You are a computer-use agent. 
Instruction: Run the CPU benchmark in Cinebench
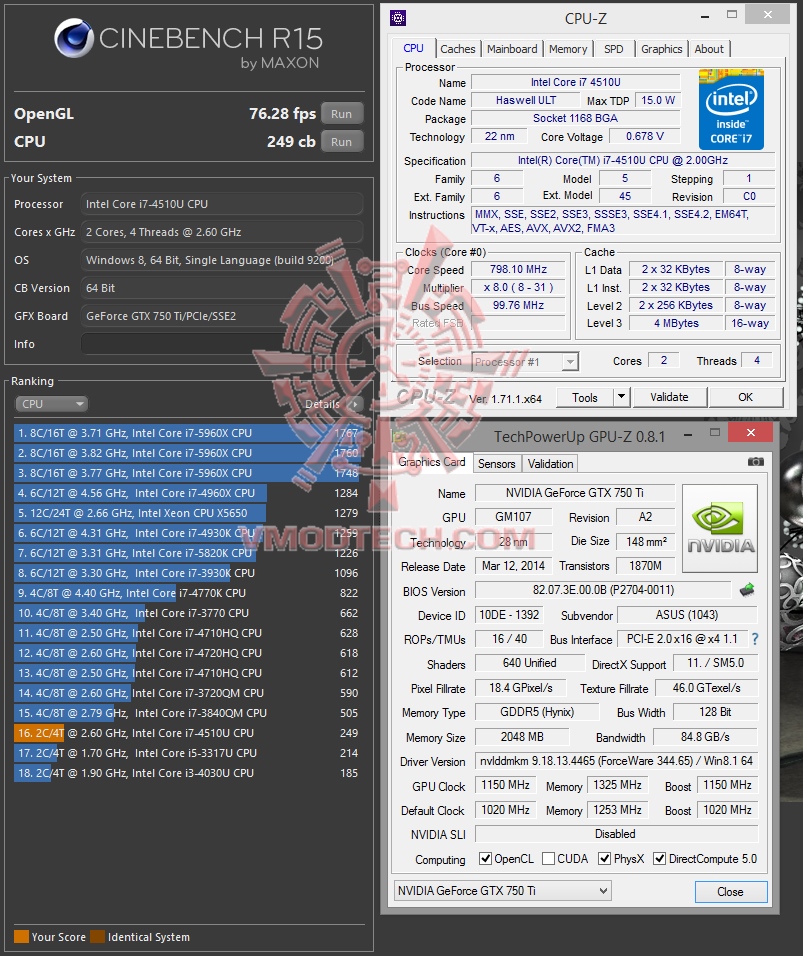tap(341, 141)
